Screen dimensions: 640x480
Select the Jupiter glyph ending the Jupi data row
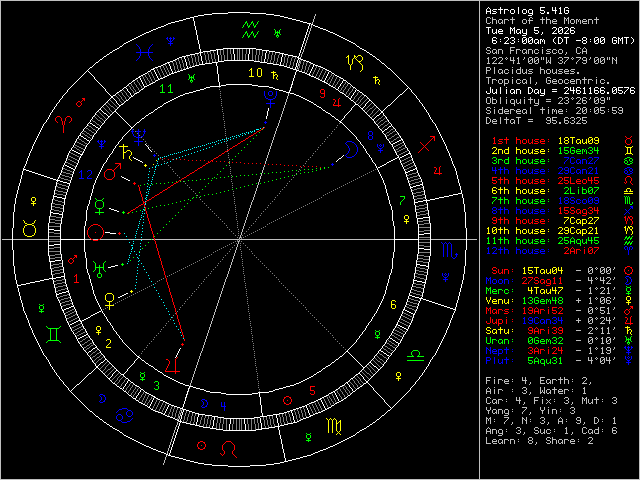click(x=629, y=321)
